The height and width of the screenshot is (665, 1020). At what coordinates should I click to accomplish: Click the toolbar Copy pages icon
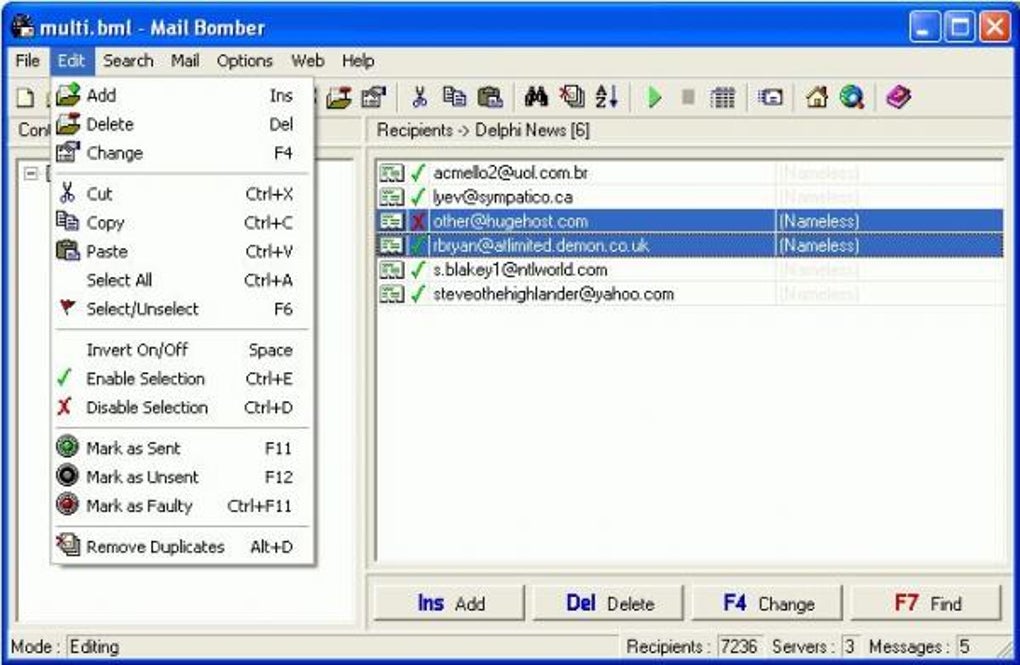[454, 98]
